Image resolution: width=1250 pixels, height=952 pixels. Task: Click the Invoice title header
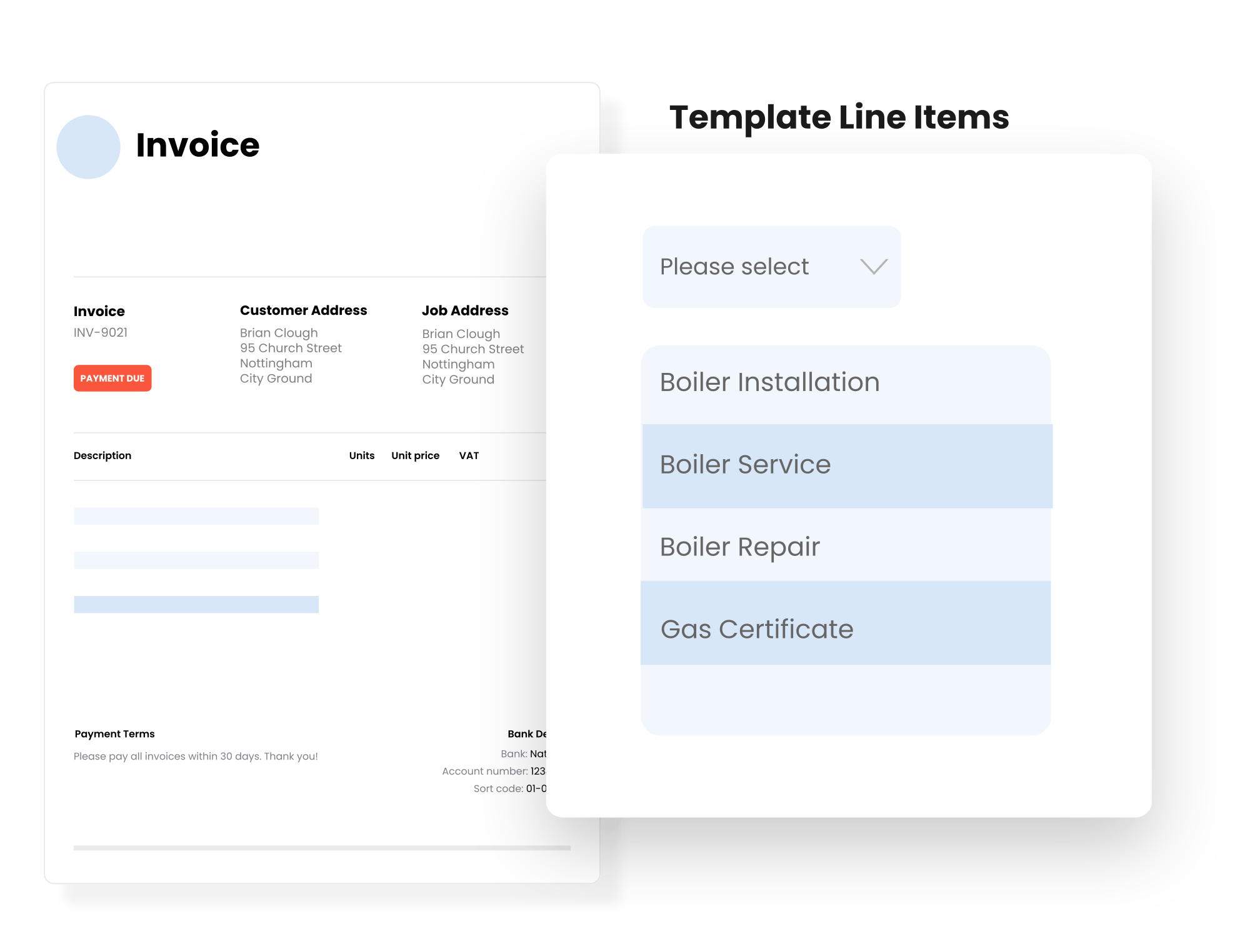[x=198, y=146]
